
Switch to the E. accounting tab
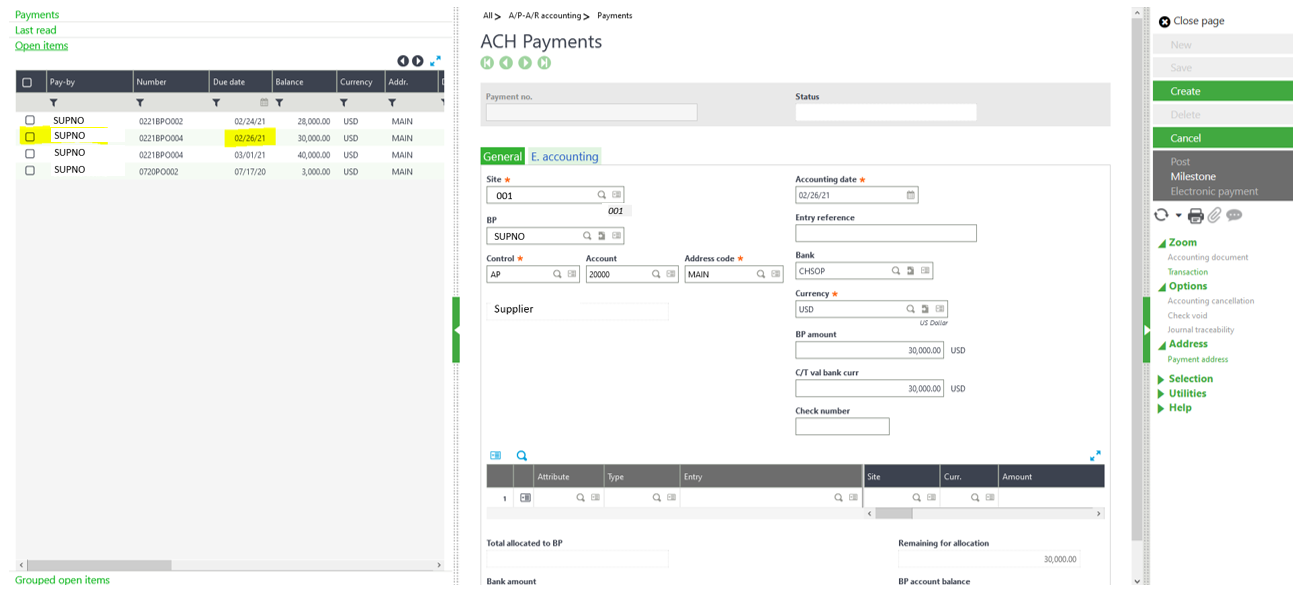click(564, 156)
